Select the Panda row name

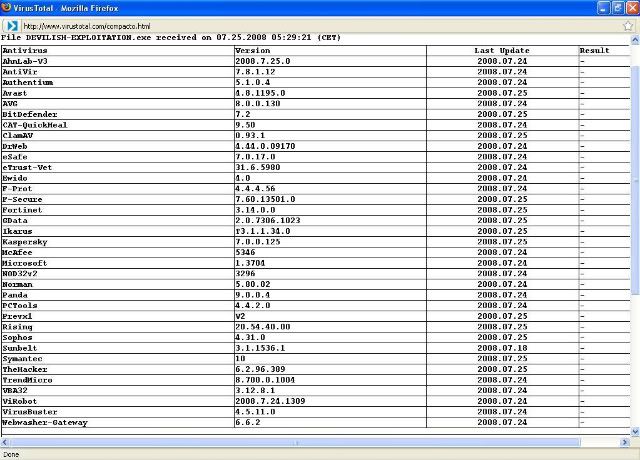coord(15,295)
